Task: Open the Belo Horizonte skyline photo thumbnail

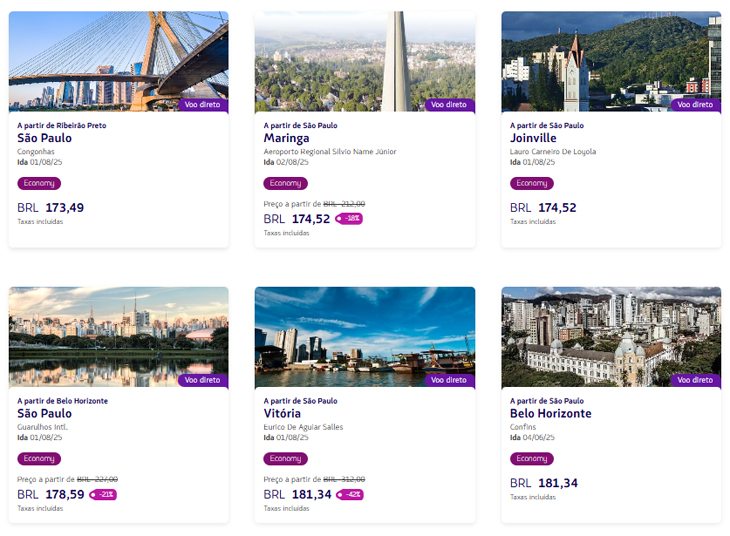Action: pyautogui.click(x=611, y=337)
